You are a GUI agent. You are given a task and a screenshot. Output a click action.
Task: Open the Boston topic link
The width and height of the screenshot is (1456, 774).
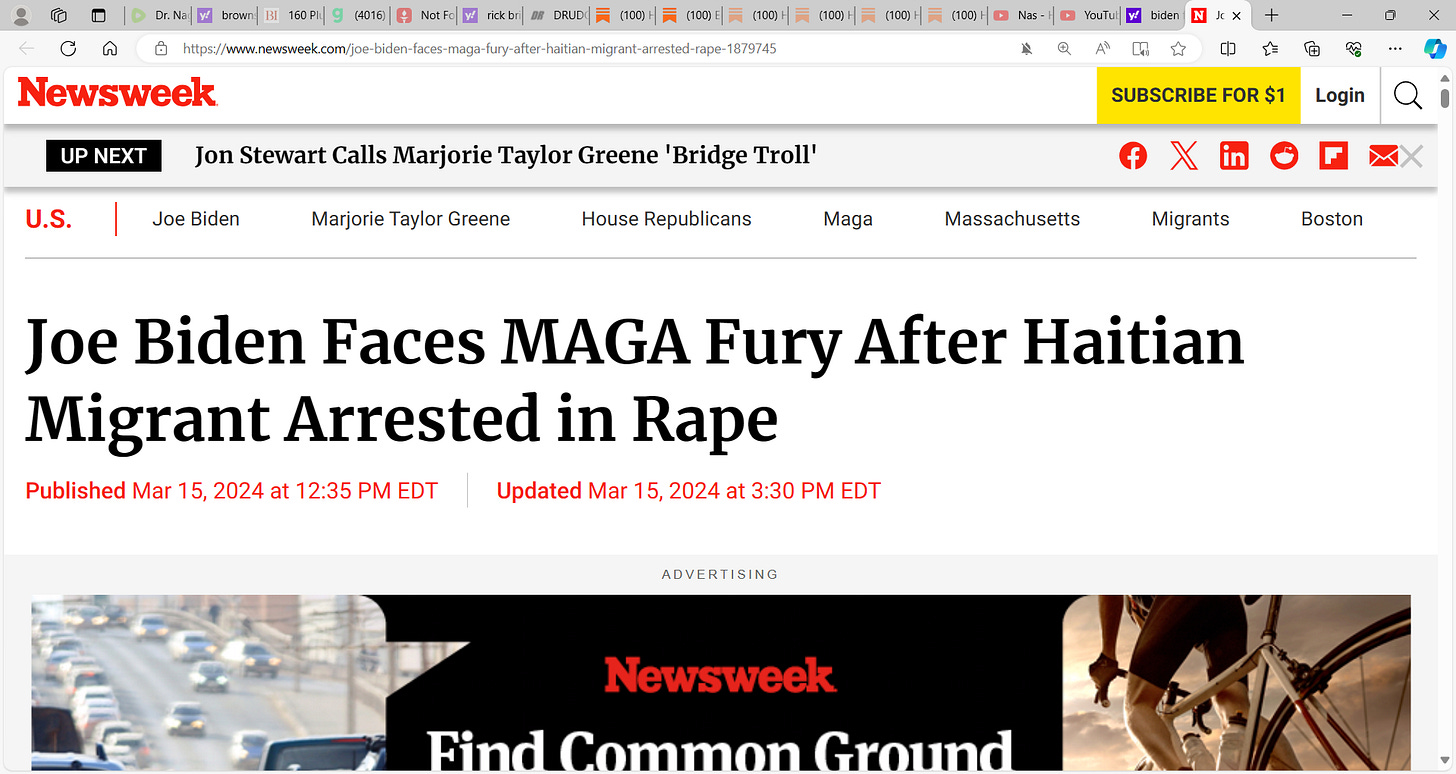tap(1332, 219)
